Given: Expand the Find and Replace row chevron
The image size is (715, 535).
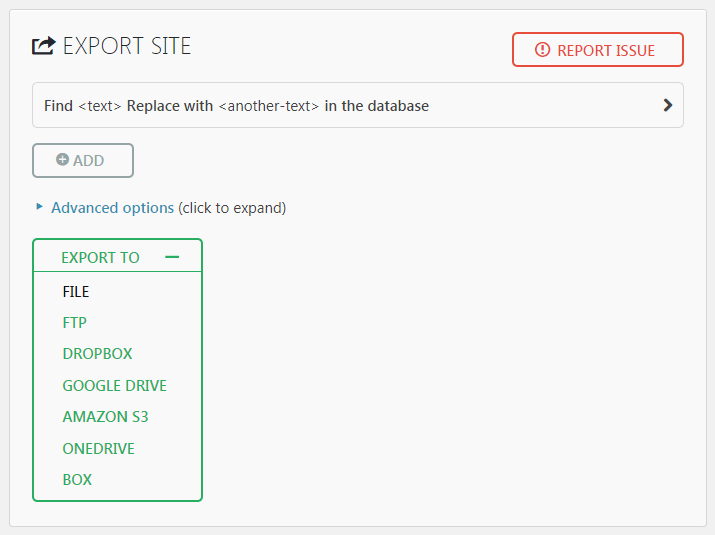Looking at the screenshot, I should 668,105.
